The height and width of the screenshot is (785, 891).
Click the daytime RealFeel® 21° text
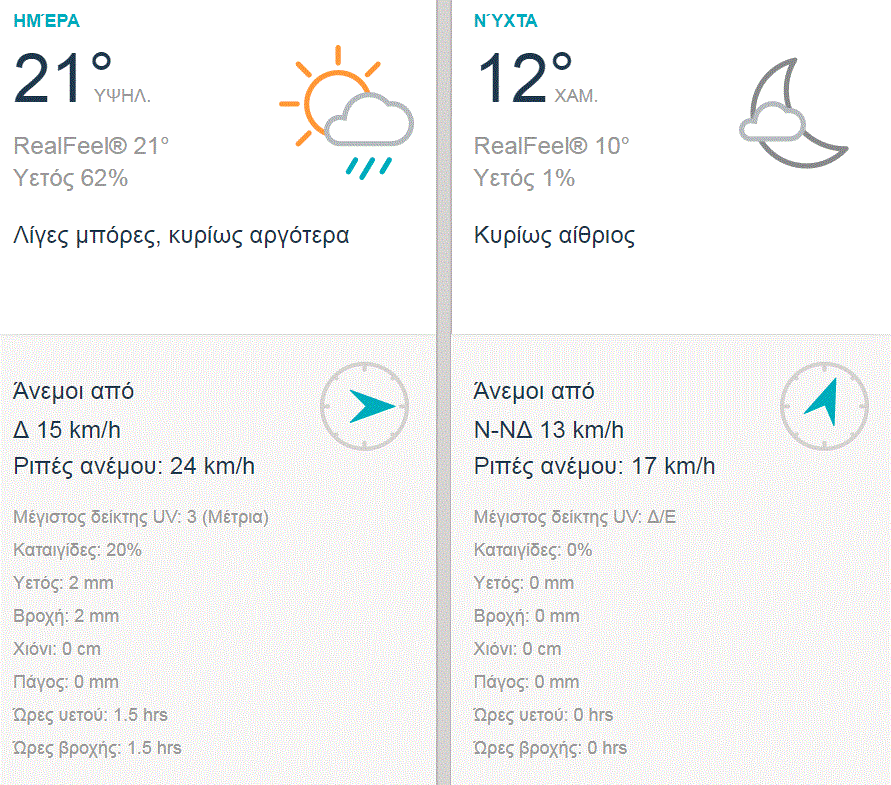(91, 146)
